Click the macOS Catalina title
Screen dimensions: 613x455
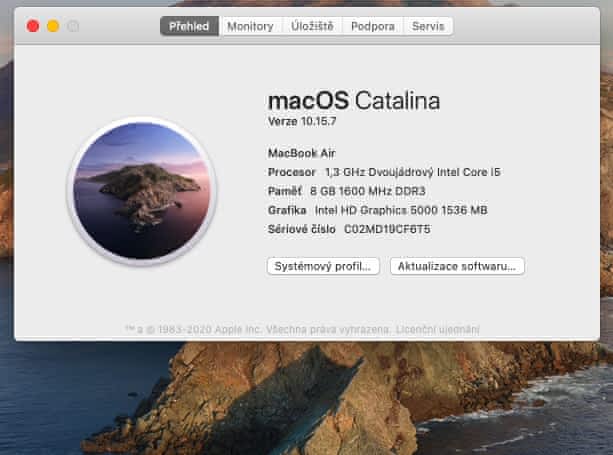pyautogui.click(x=354, y=100)
